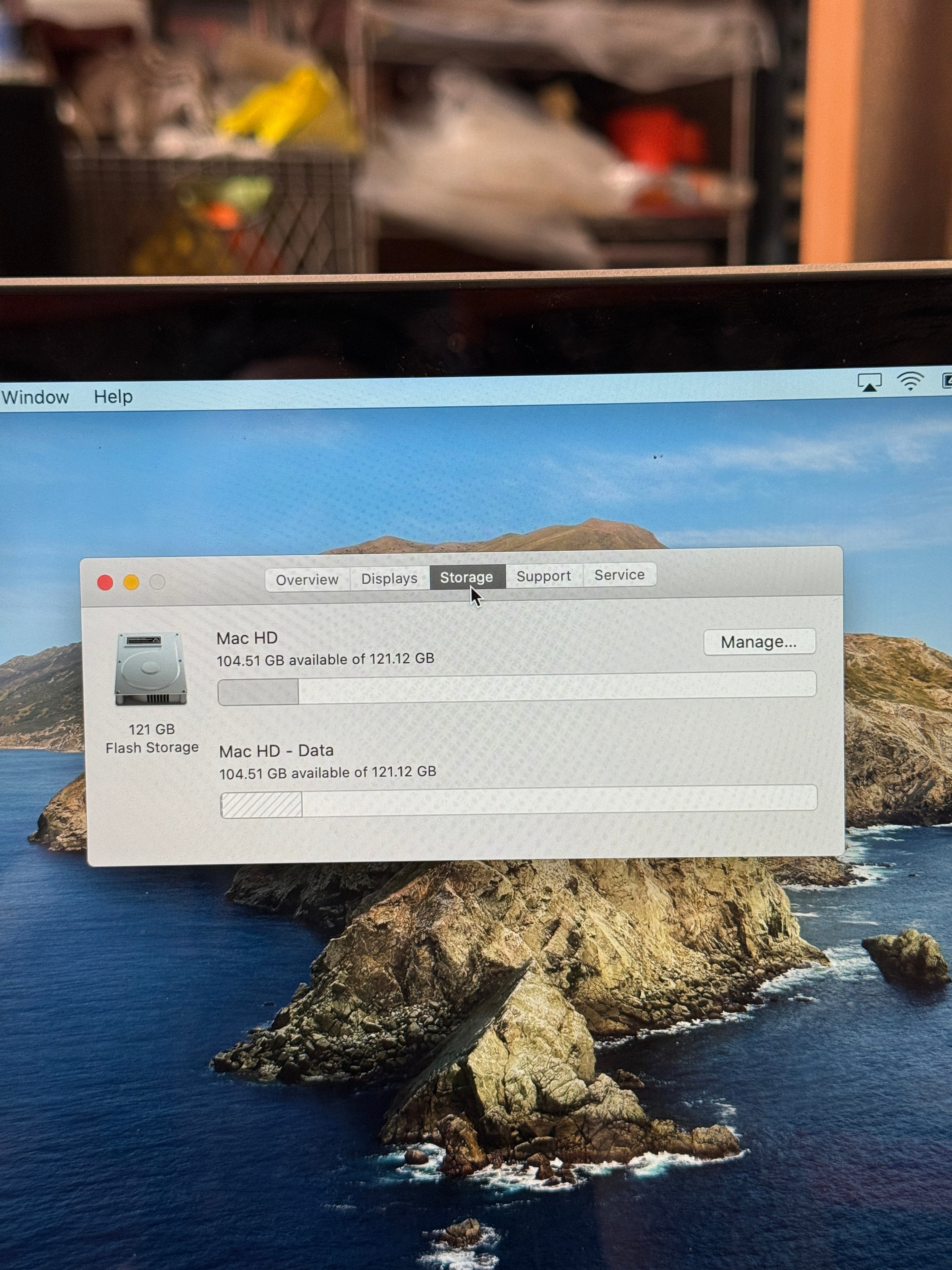Click available space text under Mac HD
The width and height of the screenshot is (952, 1270).
pos(326,660)
